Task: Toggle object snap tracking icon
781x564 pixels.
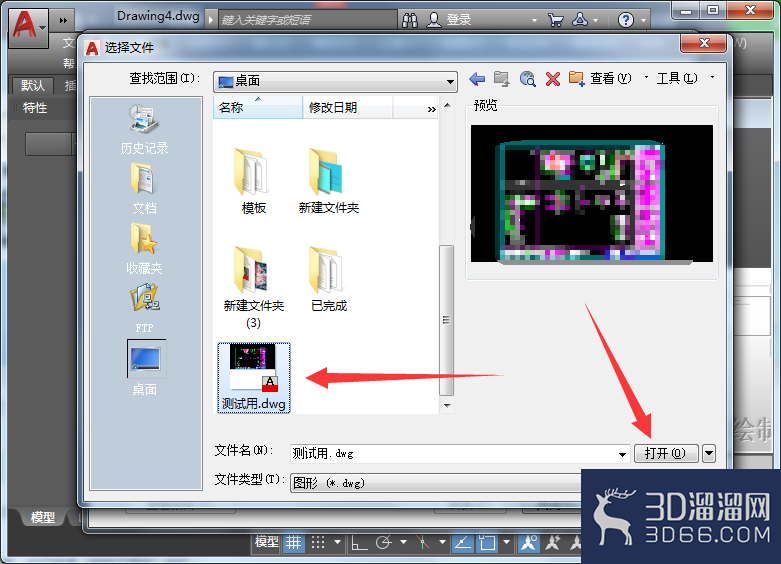Action: tap(463, 542)
